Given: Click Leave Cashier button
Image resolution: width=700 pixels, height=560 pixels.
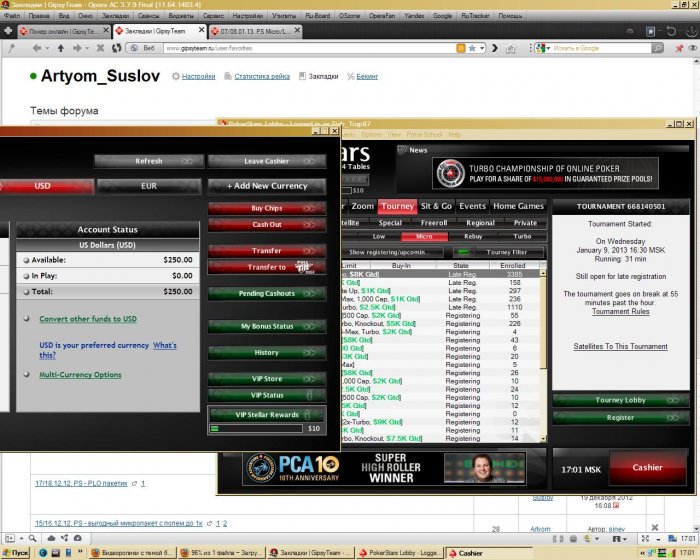Looking at the screenshot, I should [267, 161].
